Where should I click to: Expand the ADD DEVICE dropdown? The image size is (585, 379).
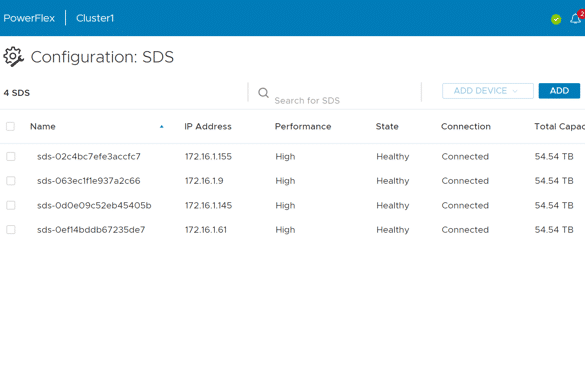(488, 91)
